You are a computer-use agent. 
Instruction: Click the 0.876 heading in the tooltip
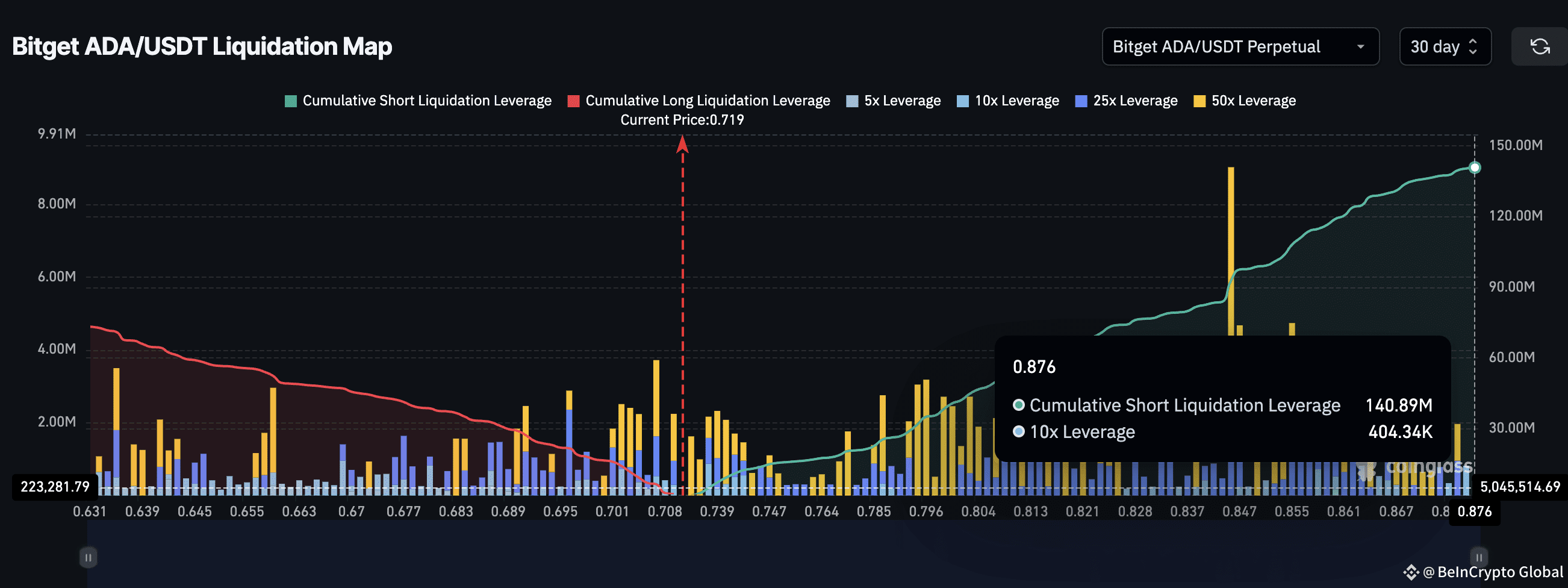[x=1034, y=367]
